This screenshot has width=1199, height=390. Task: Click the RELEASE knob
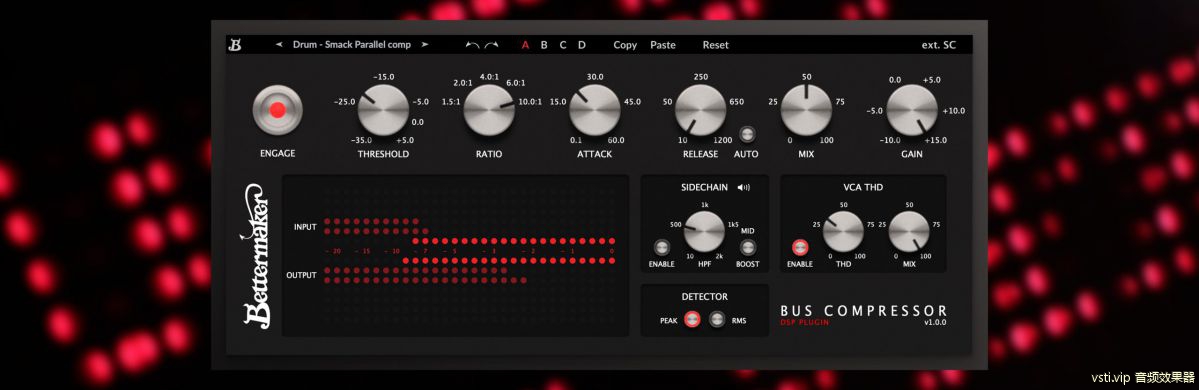pos(700,109)
